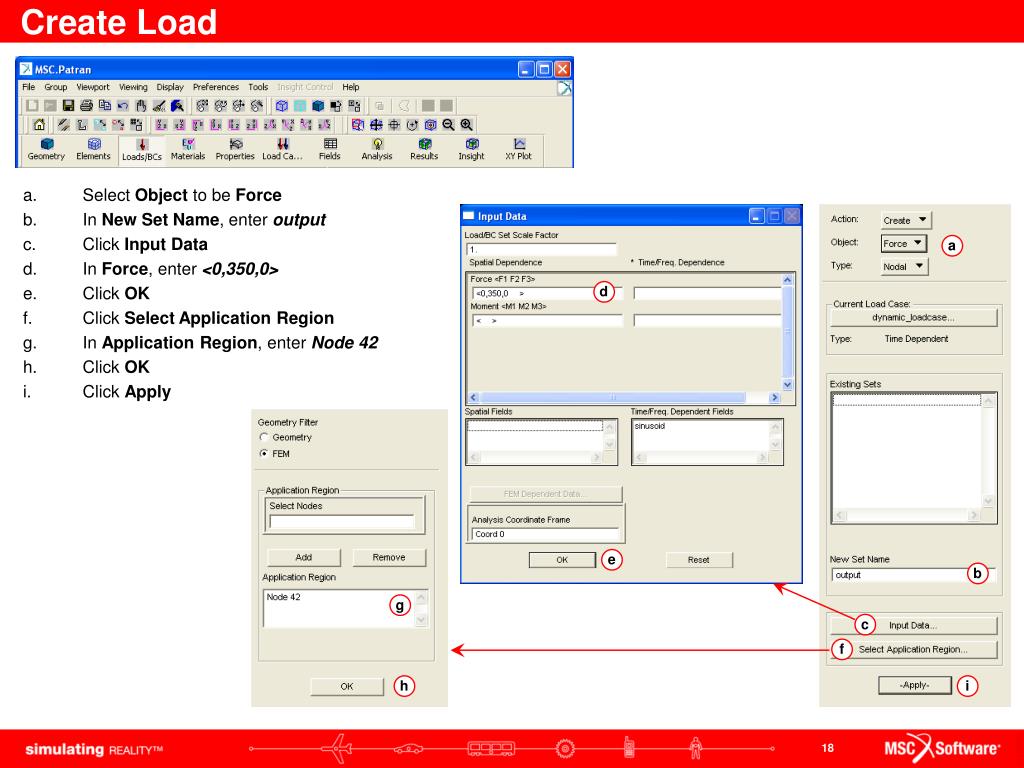Click the Force <F1 F2 F3> input field
1024x768 pixels.
547,293
